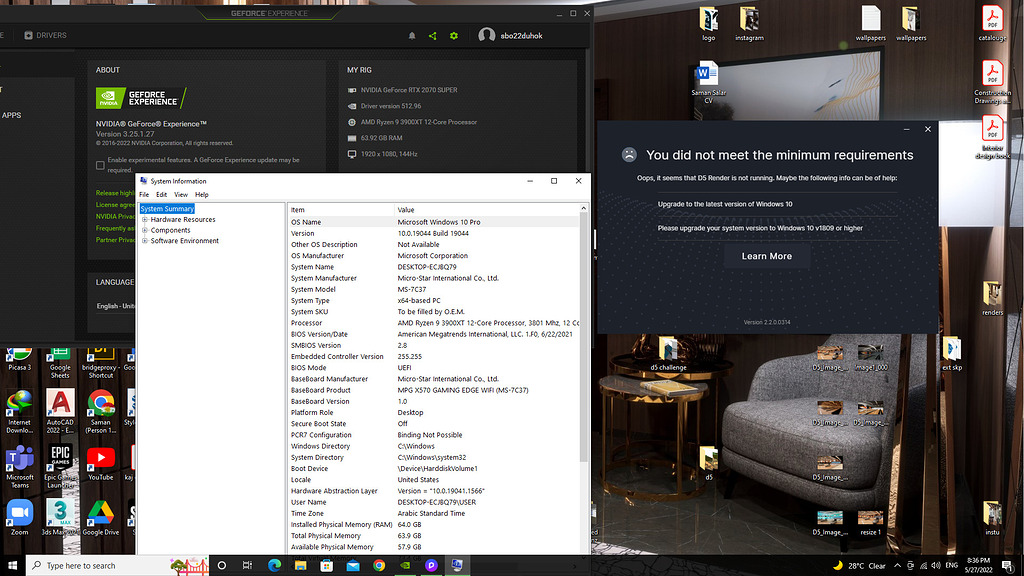Click the abo22duhok account avatar
This screenshot has width=1024, height=576.
[x=487, y=35]
